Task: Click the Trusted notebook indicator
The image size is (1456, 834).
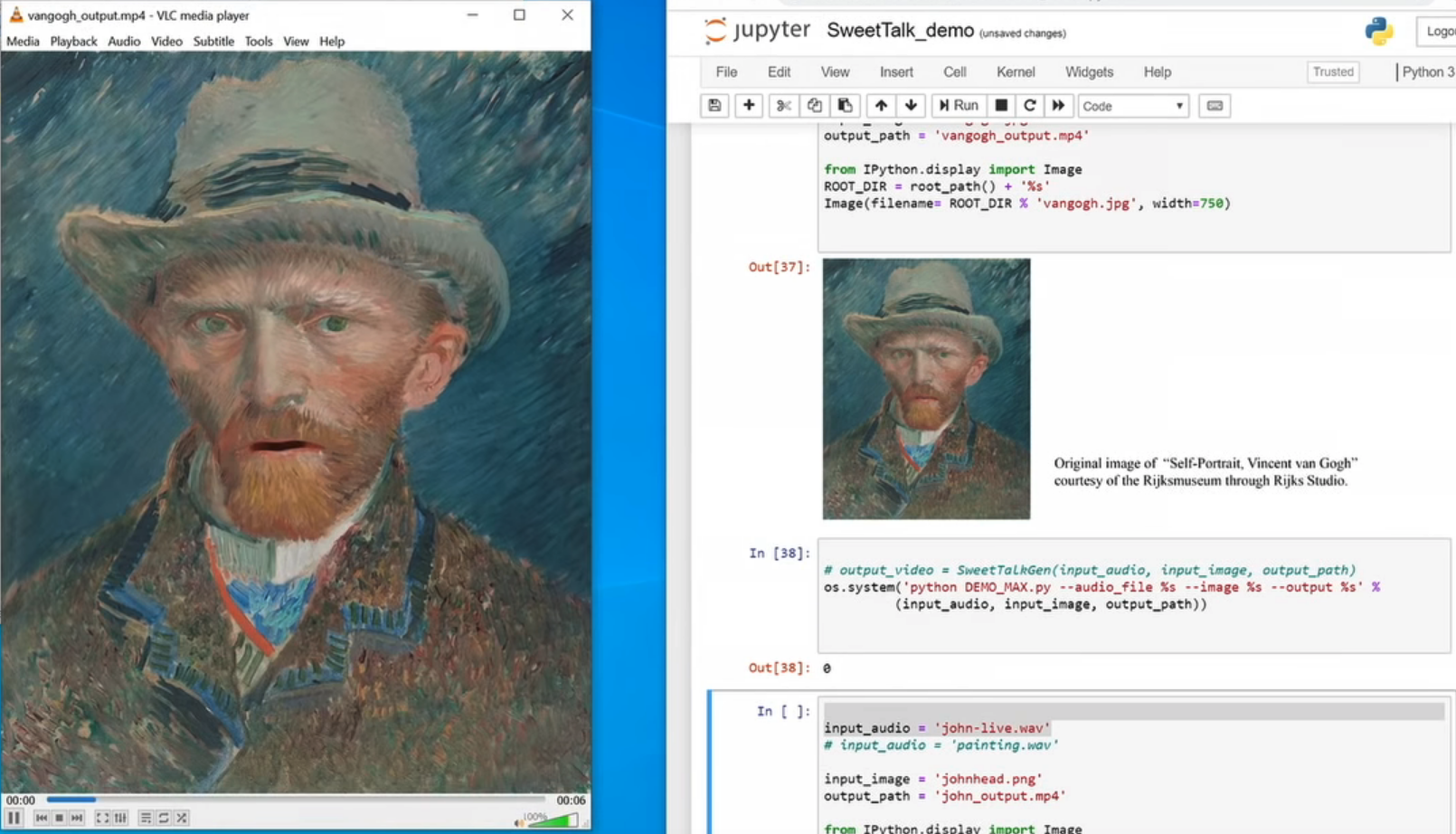Action: point(1333,72)
